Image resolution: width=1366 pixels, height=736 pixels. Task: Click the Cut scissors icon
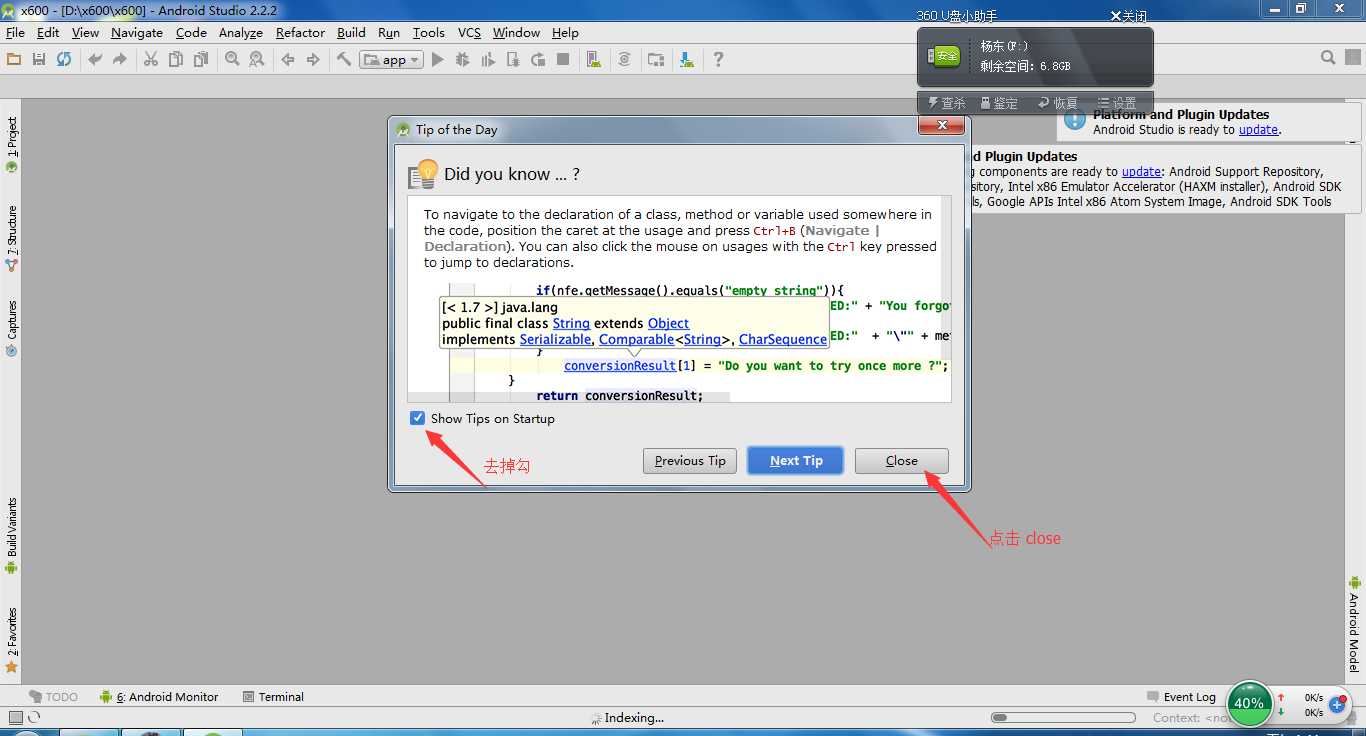(151, 59)
